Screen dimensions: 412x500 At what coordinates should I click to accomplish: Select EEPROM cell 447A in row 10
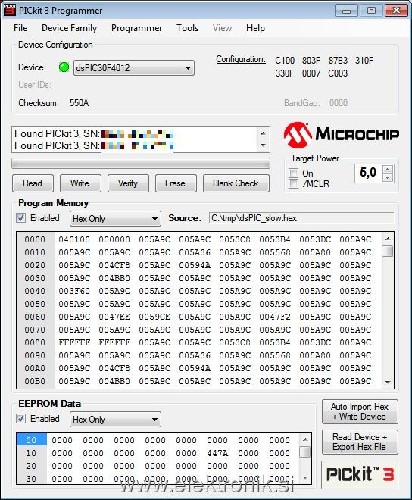[217, 453]
